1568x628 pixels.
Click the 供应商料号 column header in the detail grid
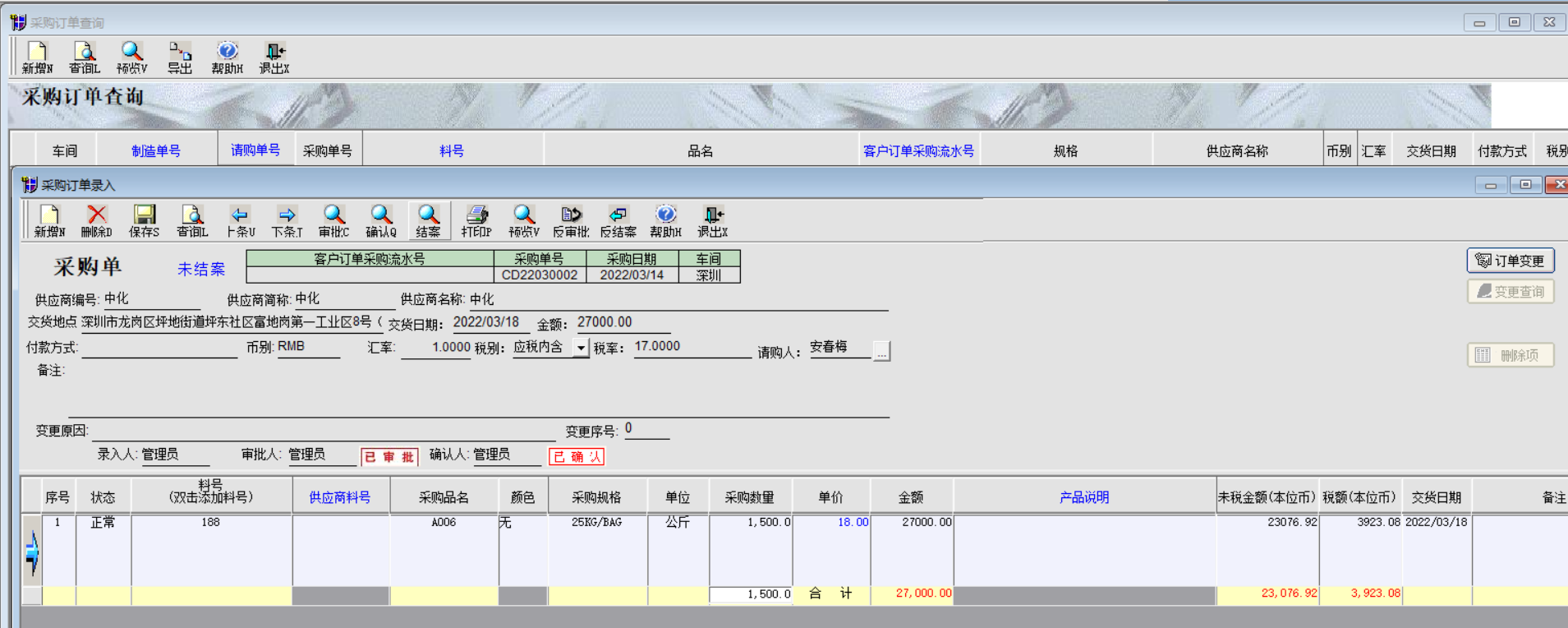coord(339,497)
